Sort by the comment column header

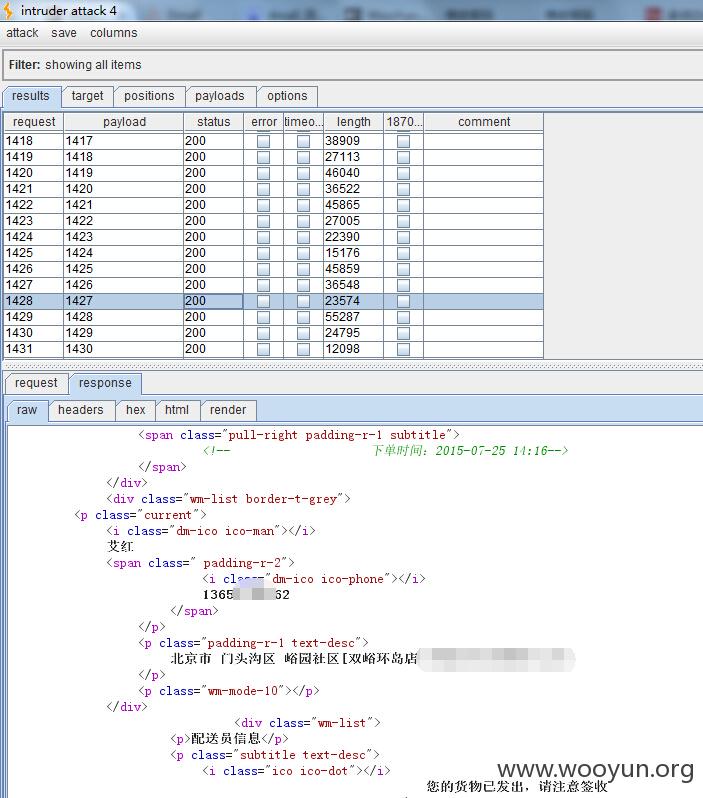(x=484, y=122)
